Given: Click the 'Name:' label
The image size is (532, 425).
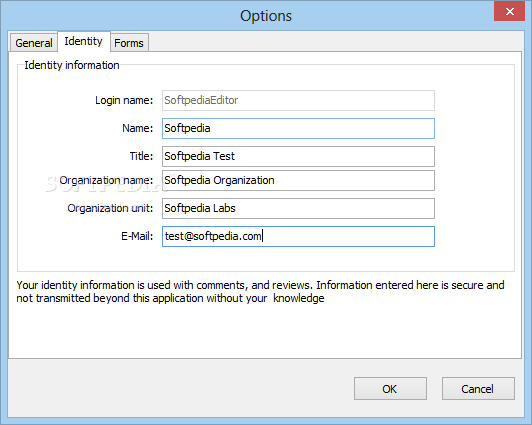Looking at the screenshot, I should (x=137, y=128).
